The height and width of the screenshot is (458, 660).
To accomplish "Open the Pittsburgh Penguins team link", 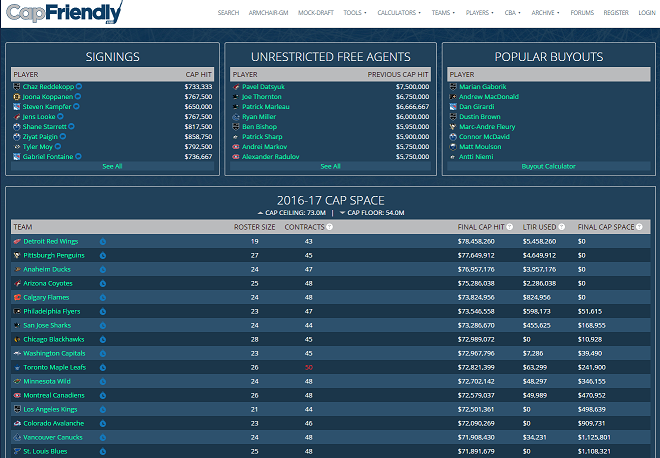I will click(54, 256).
